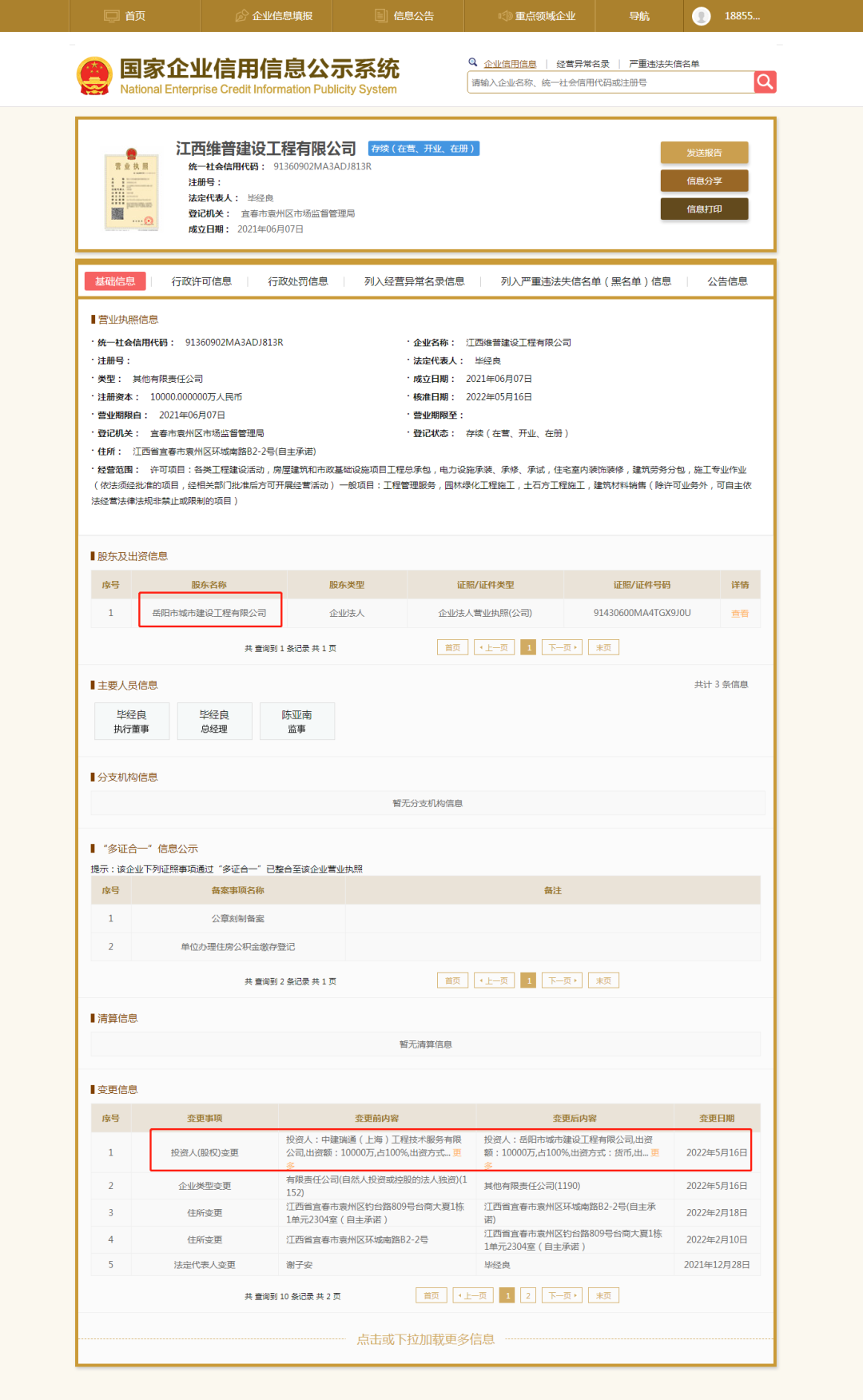The height and width of the screenshot is (1400, 863).
Task: Click the site title 国家企业信用信息公示系统
Action: (260, 69)
